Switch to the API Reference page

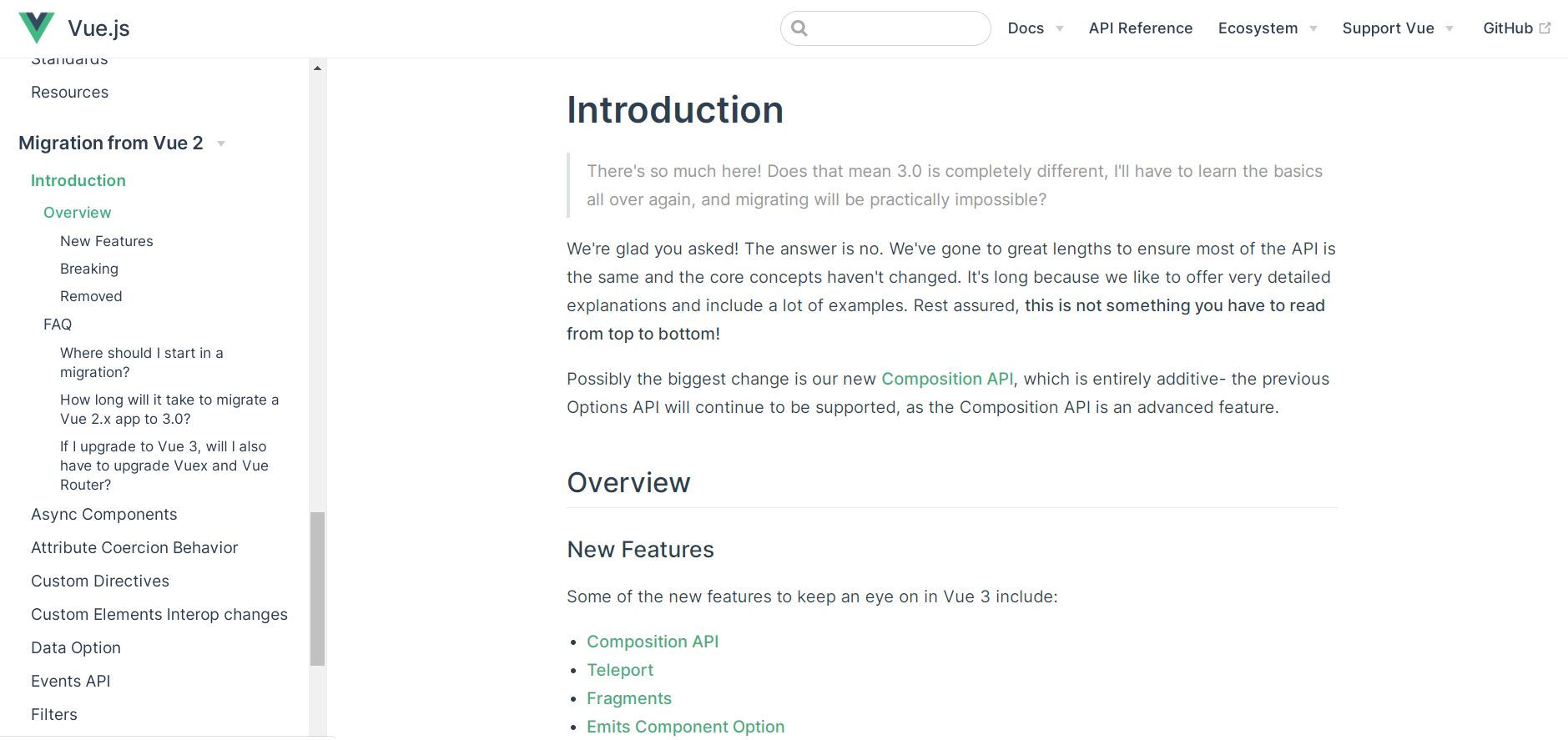(1140, 28)
